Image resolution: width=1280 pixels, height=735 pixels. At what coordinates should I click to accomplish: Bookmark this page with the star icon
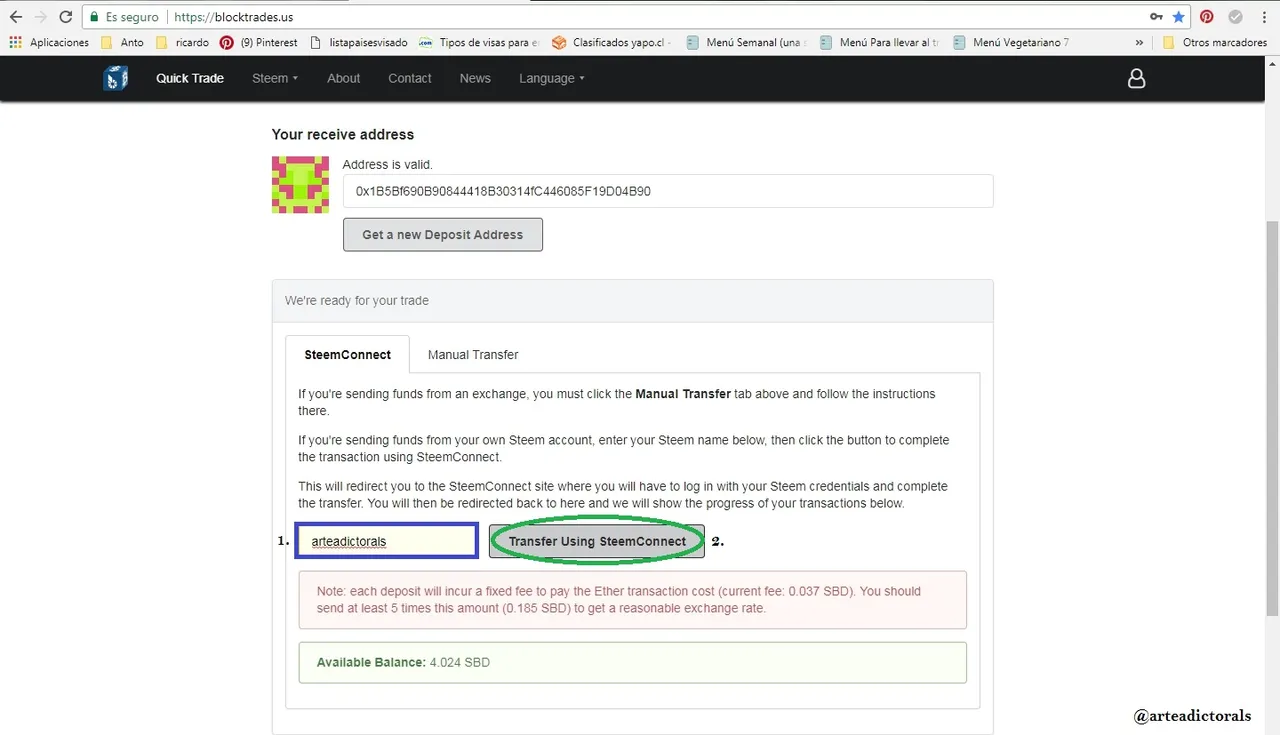point(1179,17)
